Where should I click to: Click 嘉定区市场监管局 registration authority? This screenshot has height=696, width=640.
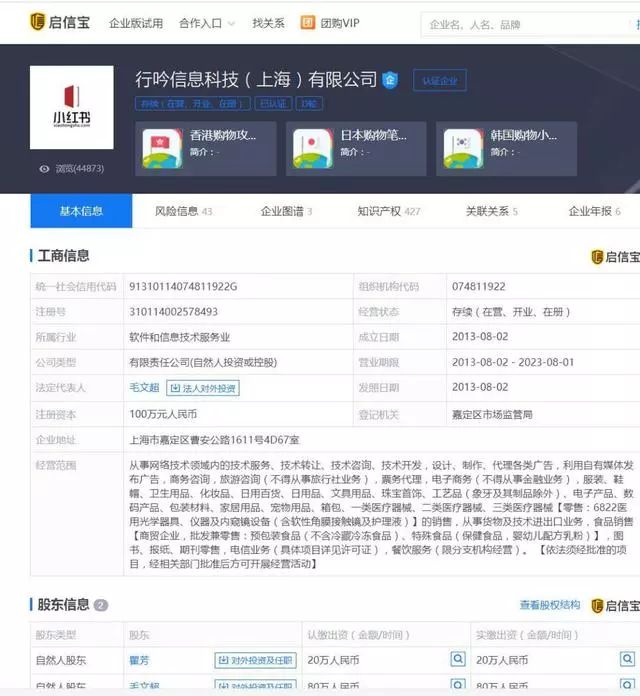pyautogui.click(x=492, y=415)
